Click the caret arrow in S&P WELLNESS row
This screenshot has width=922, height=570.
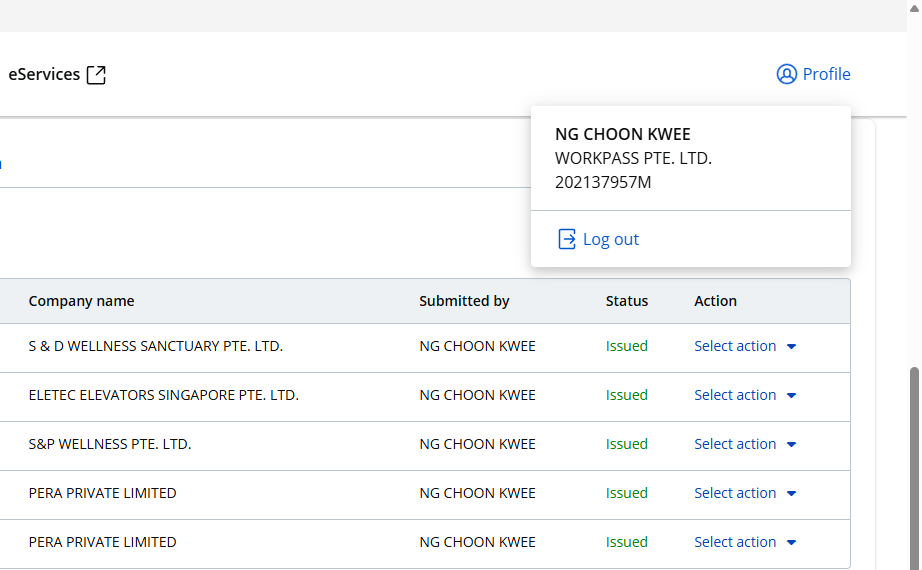click(791, 445)
